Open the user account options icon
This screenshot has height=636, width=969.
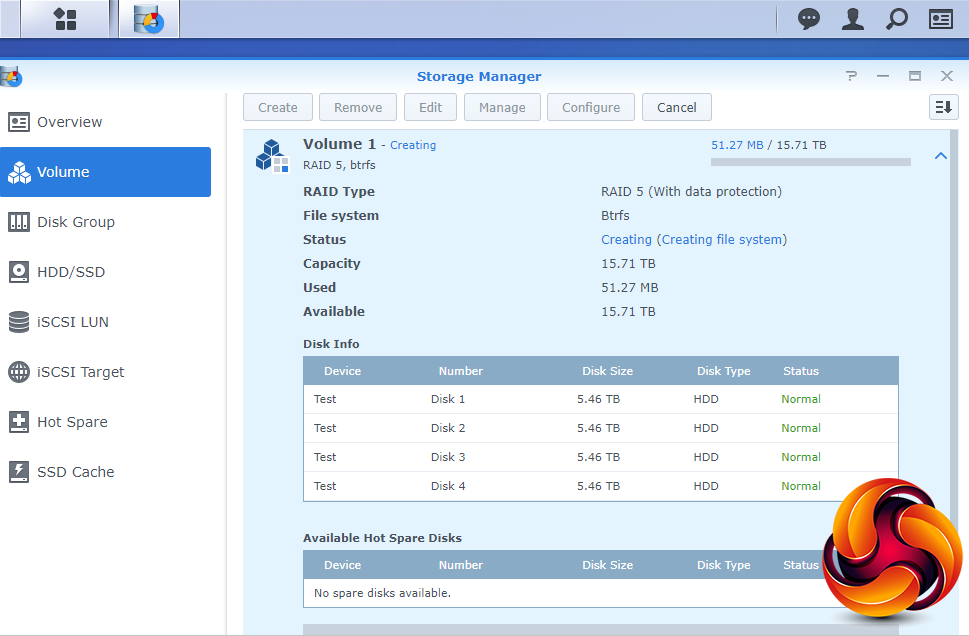click(852, 19)
